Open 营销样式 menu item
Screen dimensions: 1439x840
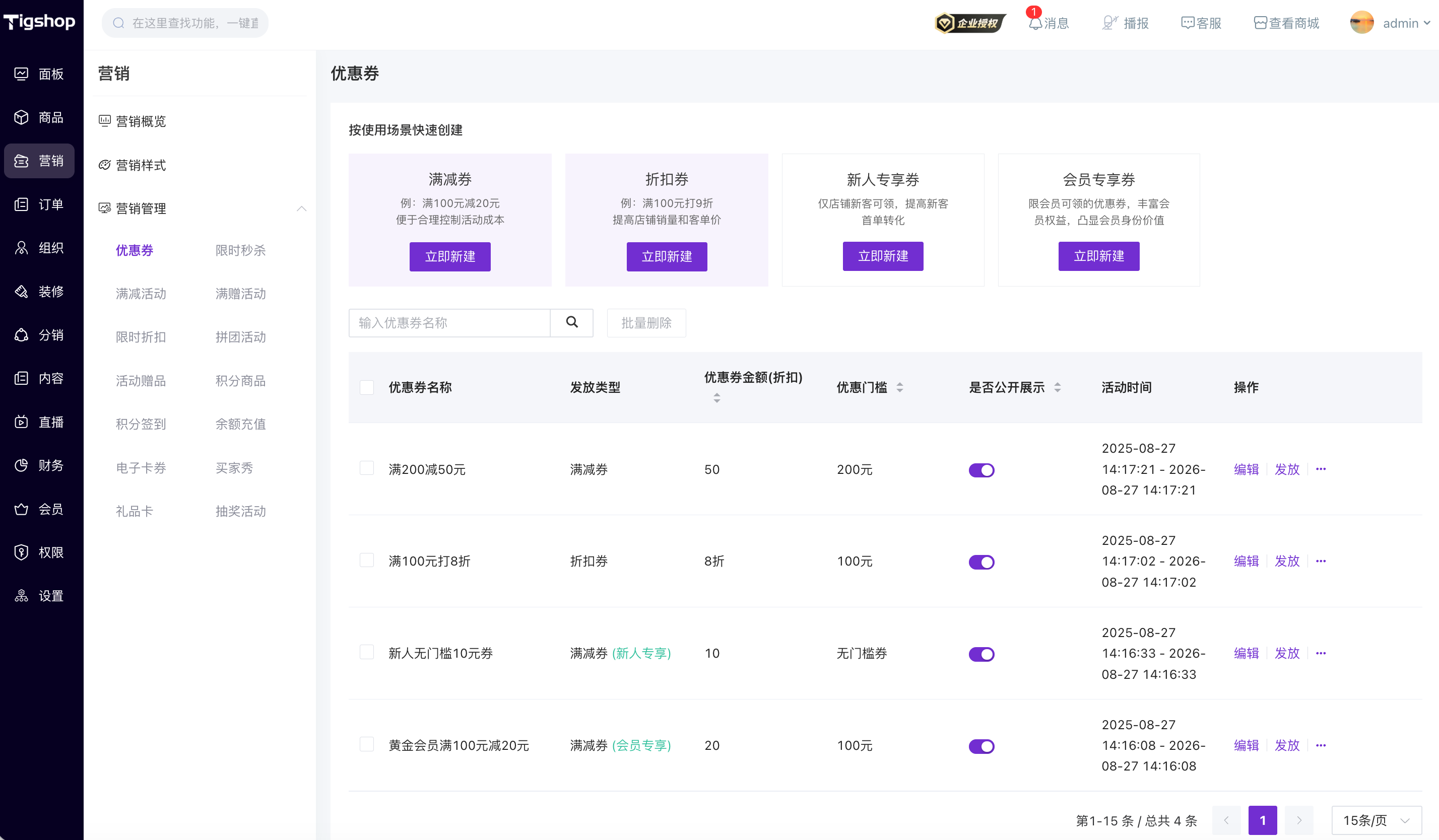pos(133,166)
